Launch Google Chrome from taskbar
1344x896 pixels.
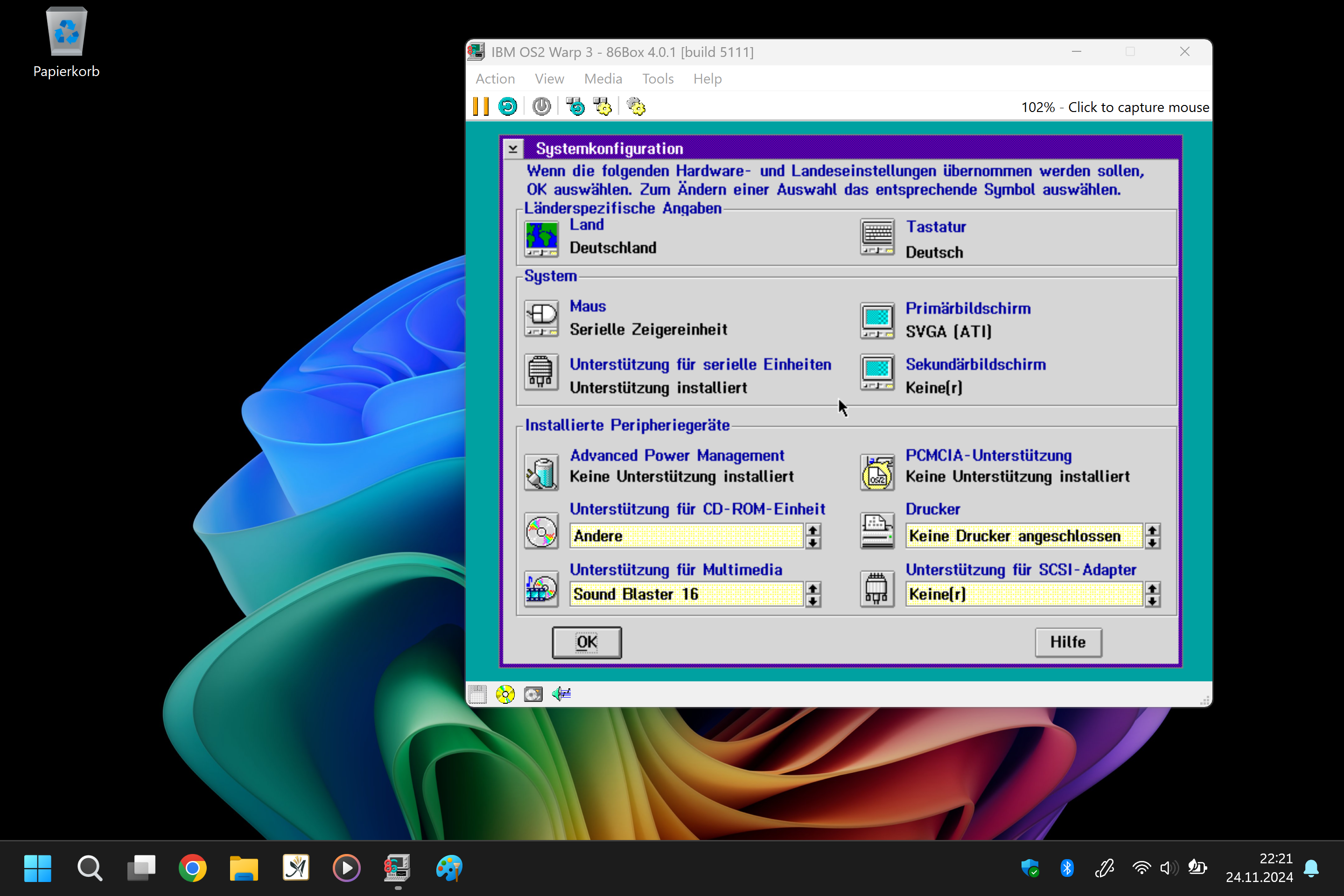pos(193,868)
